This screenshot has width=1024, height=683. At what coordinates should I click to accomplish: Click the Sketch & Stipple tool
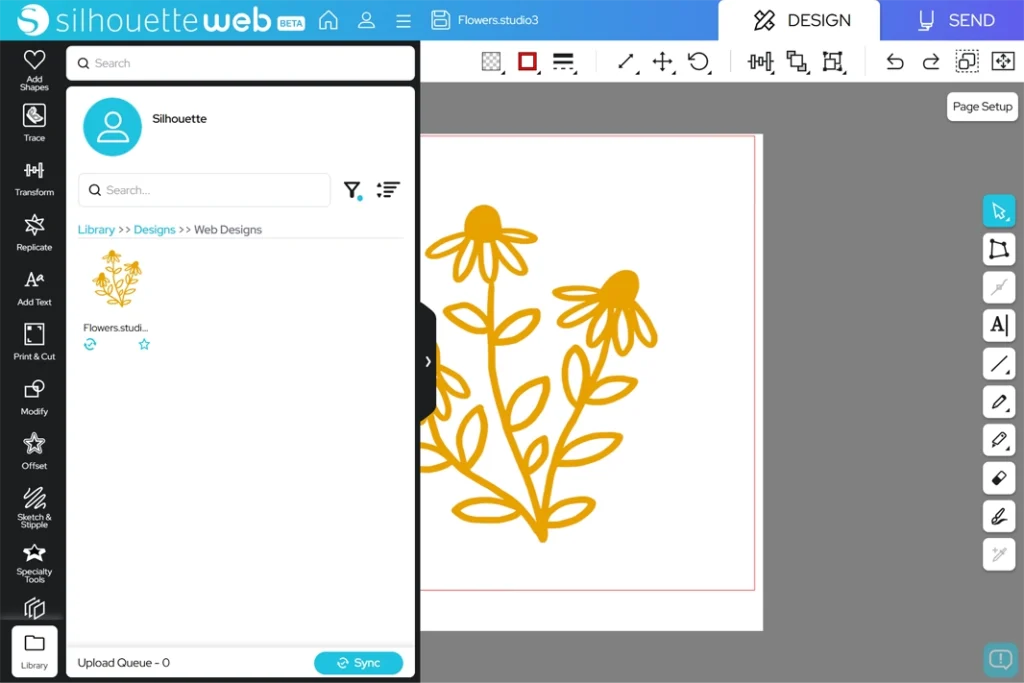click(x=34, y=505)
